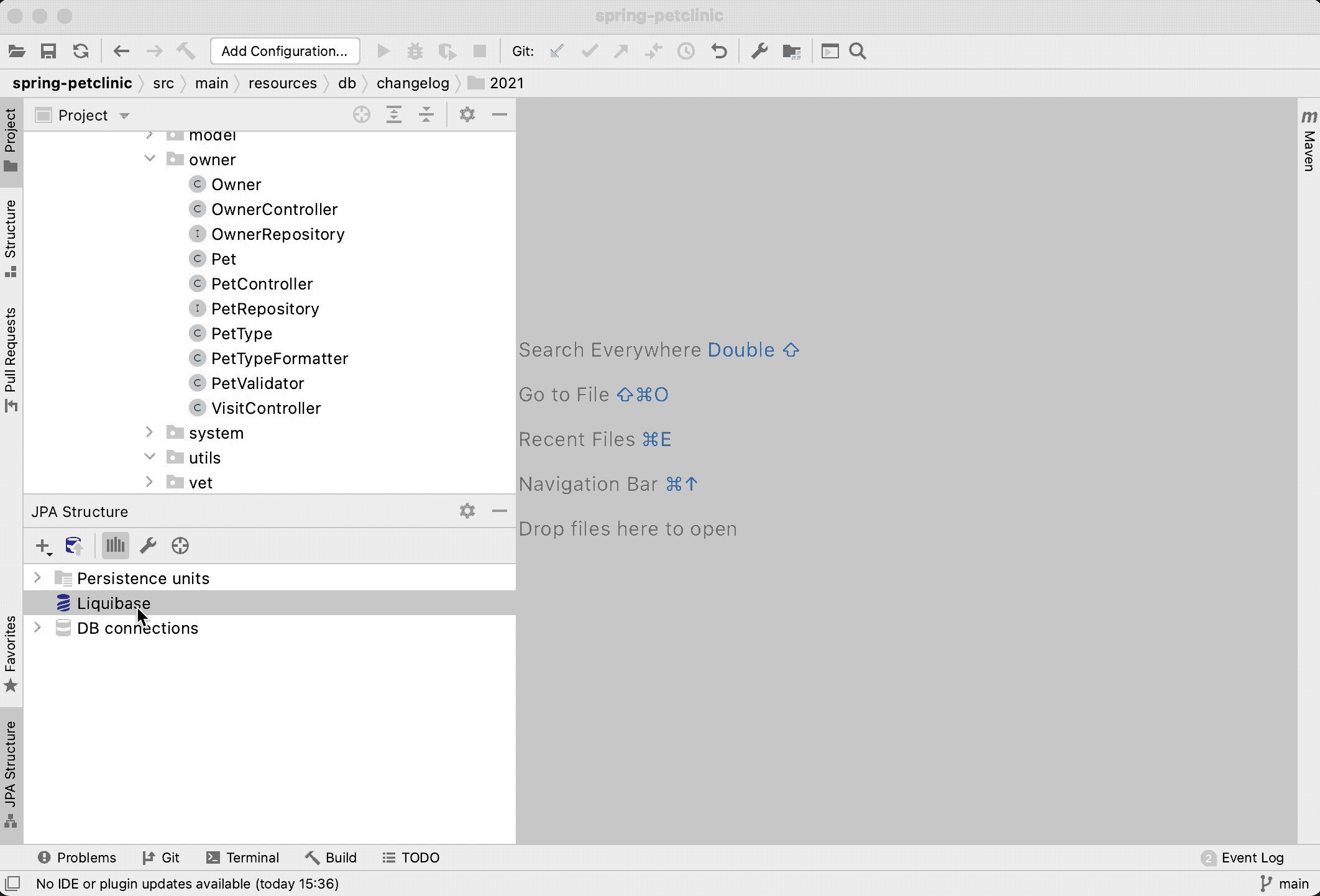Click the main Git branch widget

[x=1284, y=884]
